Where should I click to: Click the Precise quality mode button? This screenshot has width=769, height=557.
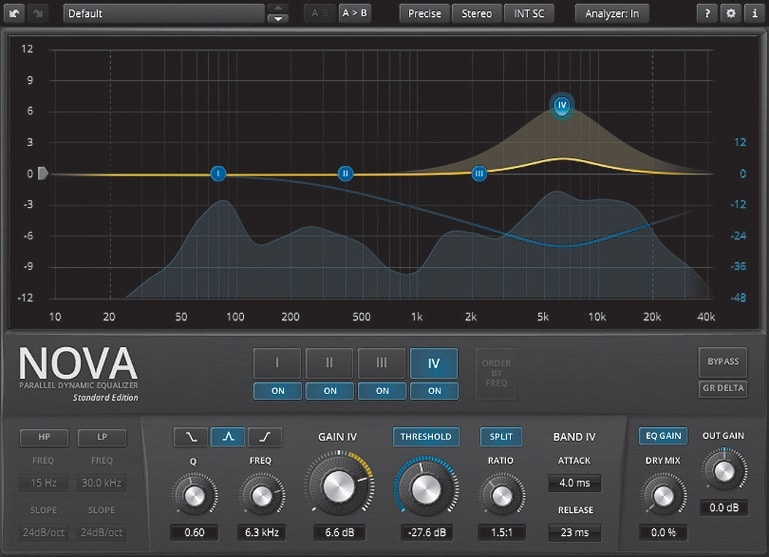coord(424,14)
